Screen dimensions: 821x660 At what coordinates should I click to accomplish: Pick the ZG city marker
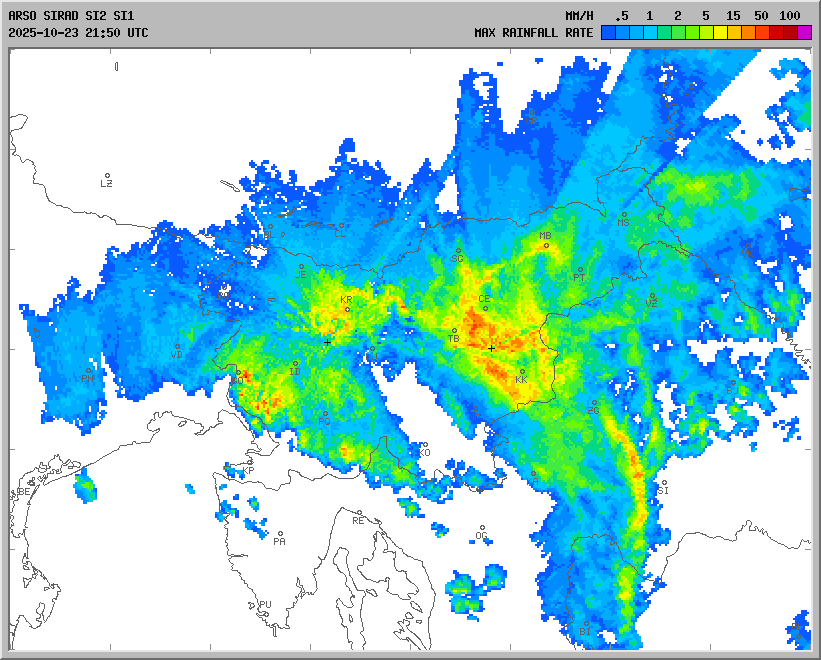pos(594,403)
